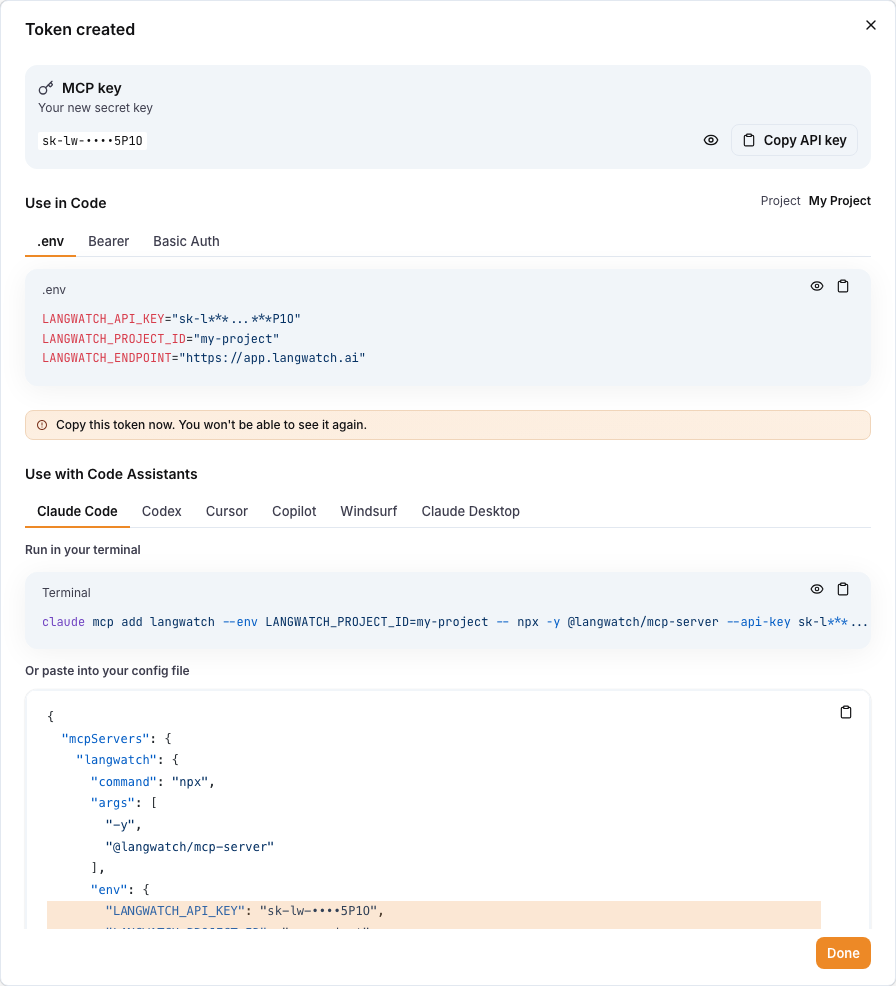Copy the JSON config with clipboard icon
Image resolution: width=896 pixels, height=986 pixels.
pyautogui.click(x=846, y=712)
